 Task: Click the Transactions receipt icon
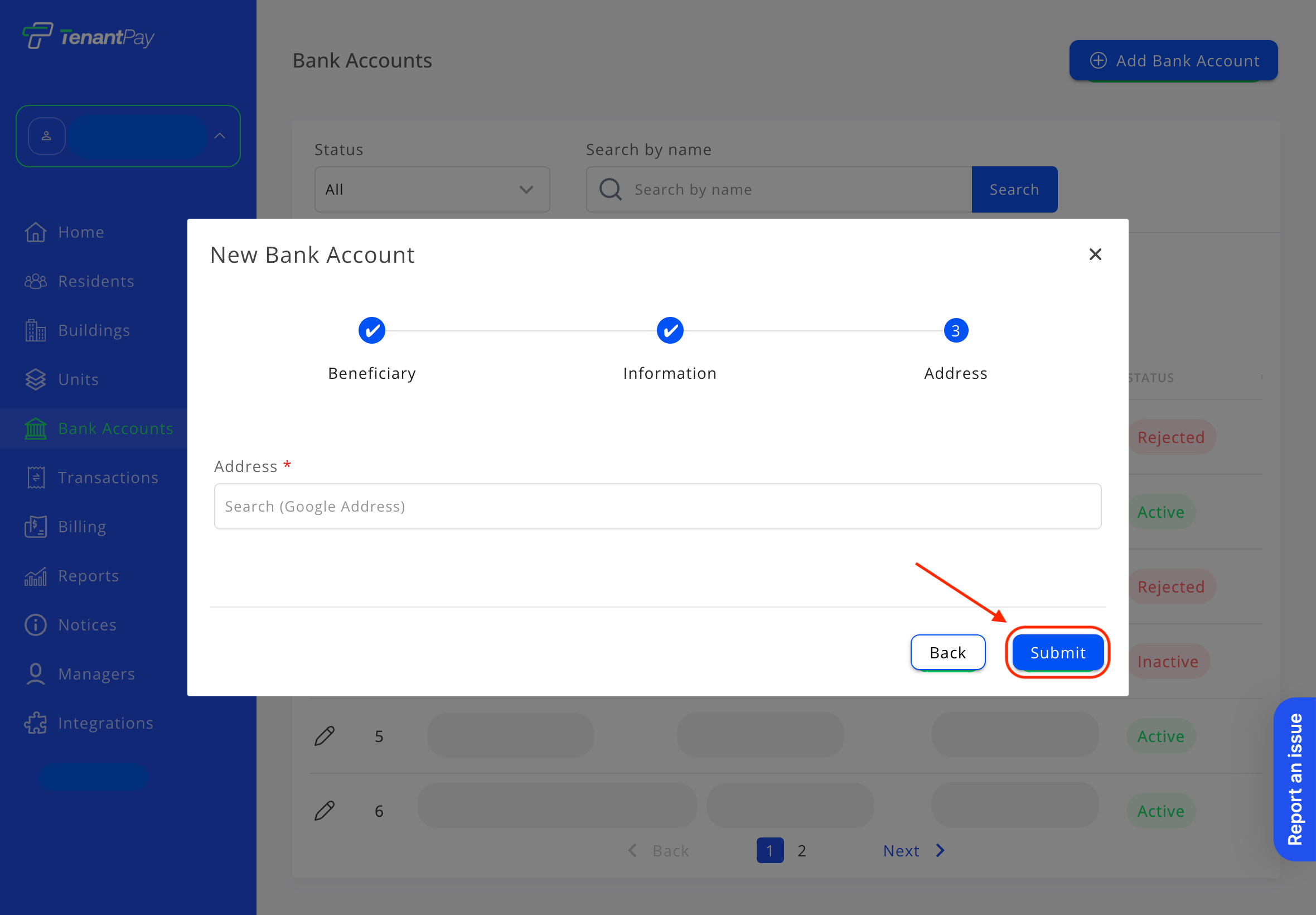click(36, 478)
